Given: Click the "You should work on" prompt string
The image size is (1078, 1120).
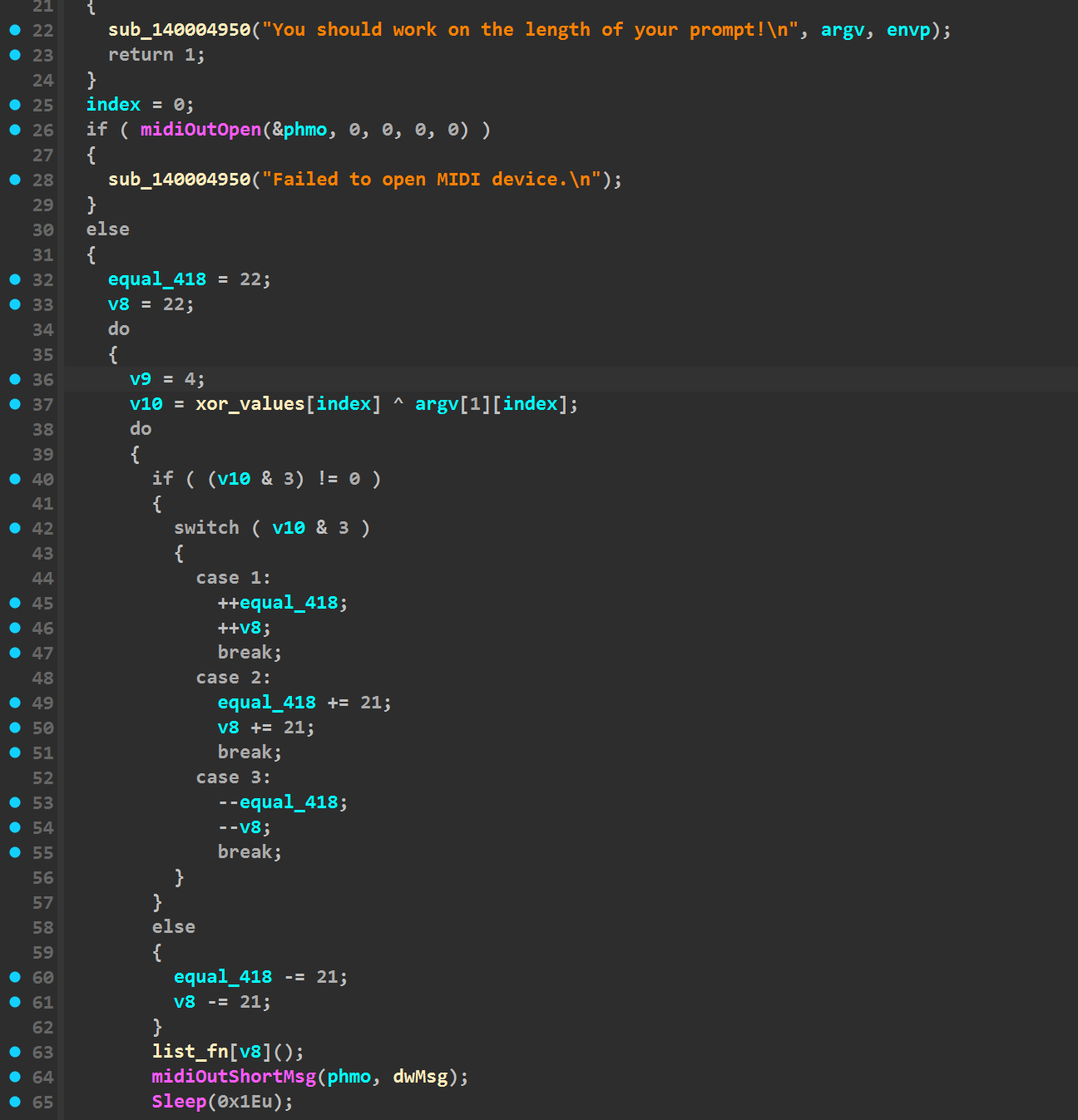Looking at the screenshot, I should pyautogui.click(x=530, y=30).
